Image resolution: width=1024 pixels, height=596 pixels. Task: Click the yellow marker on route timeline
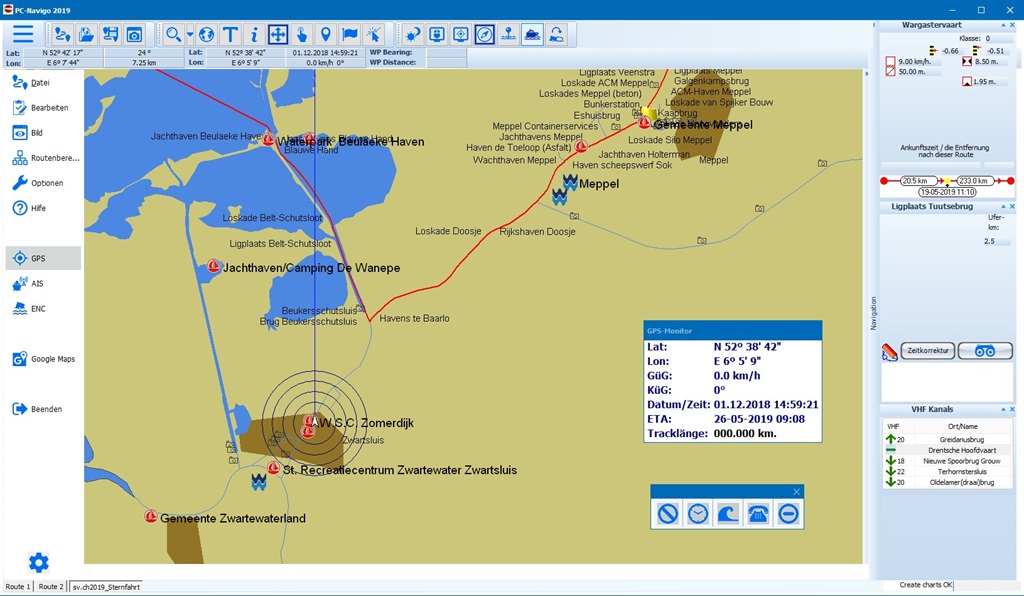click(x=947, y=181)
